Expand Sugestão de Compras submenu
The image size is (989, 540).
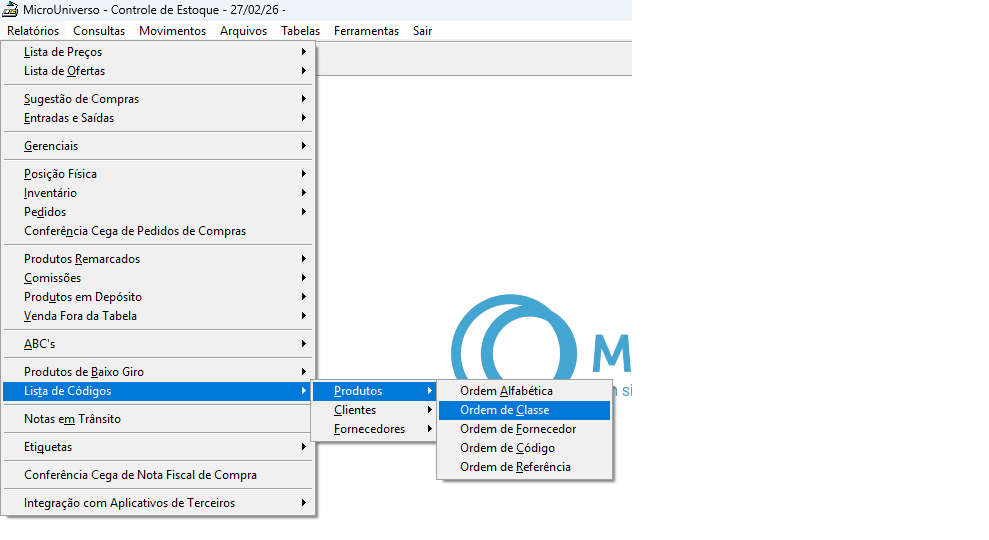coord(81,99)
